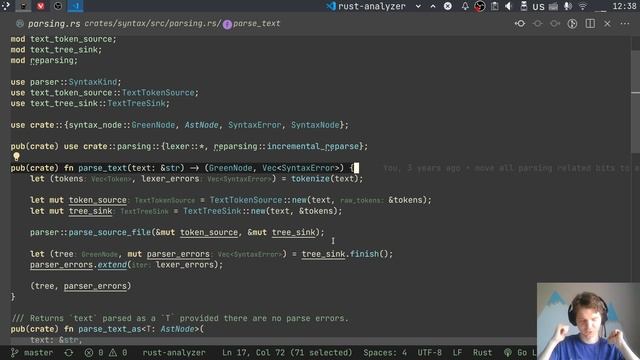The height and width of the screenshot is (360, 640).
Task: Click the tokenize(text) call
Action: coord(324,179)
